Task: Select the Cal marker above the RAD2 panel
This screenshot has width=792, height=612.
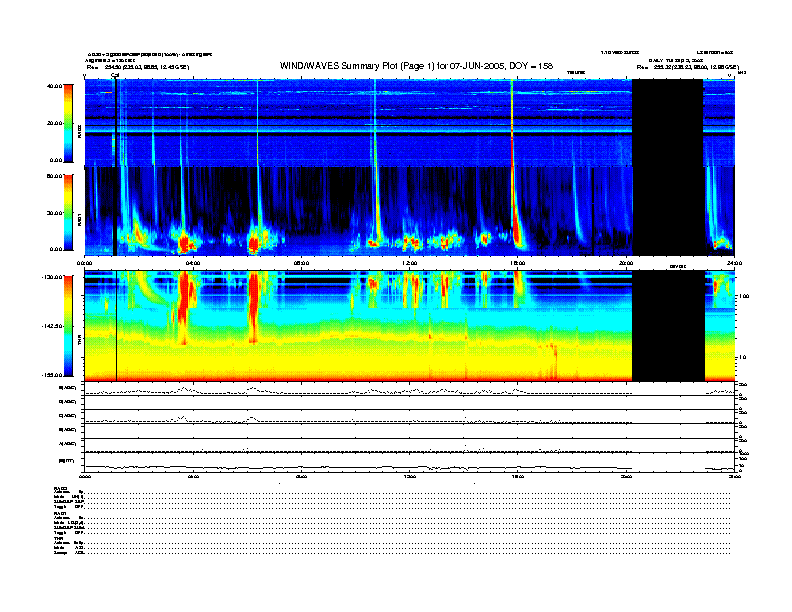Action: pos(115,75)
